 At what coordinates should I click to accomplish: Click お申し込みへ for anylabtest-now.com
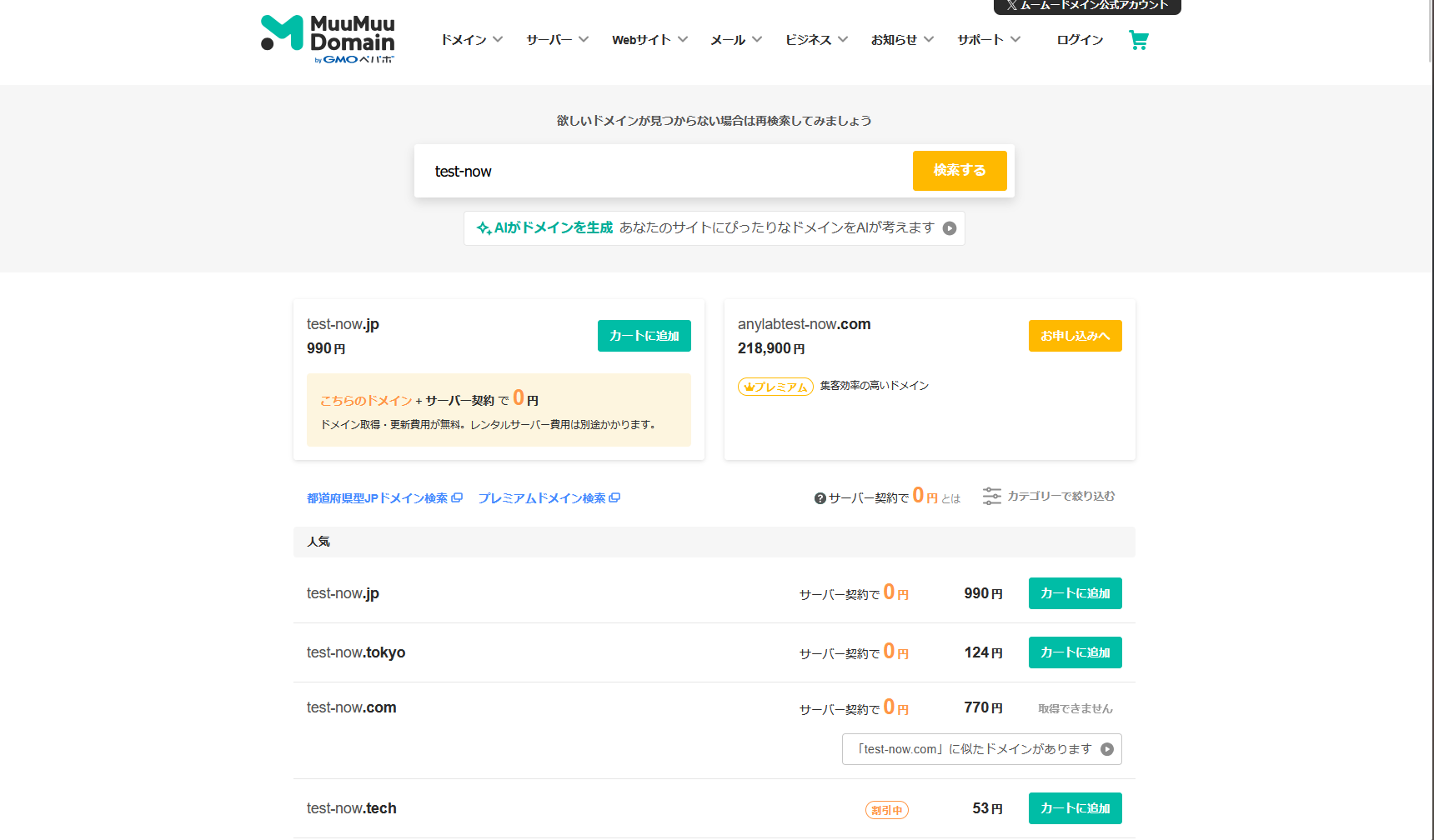tap(1075, 336)
